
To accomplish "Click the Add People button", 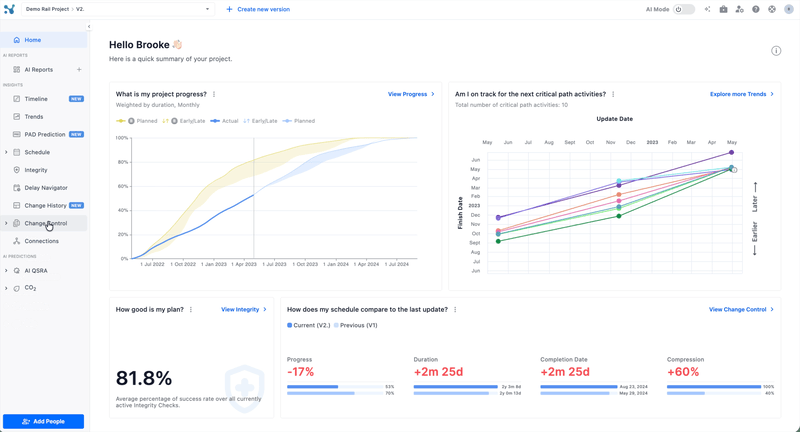I will [43, 421].
